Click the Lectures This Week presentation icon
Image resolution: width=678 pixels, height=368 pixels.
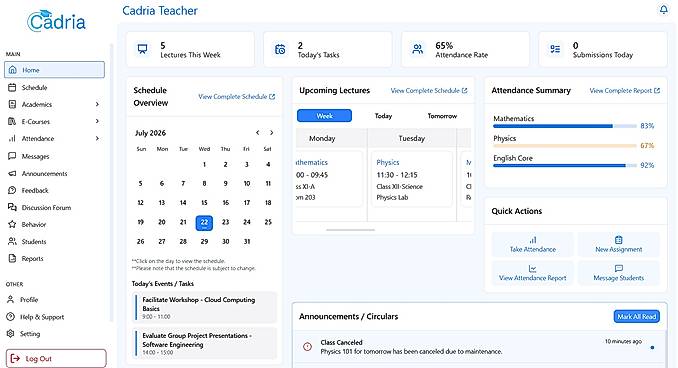[x=142, y=49]
